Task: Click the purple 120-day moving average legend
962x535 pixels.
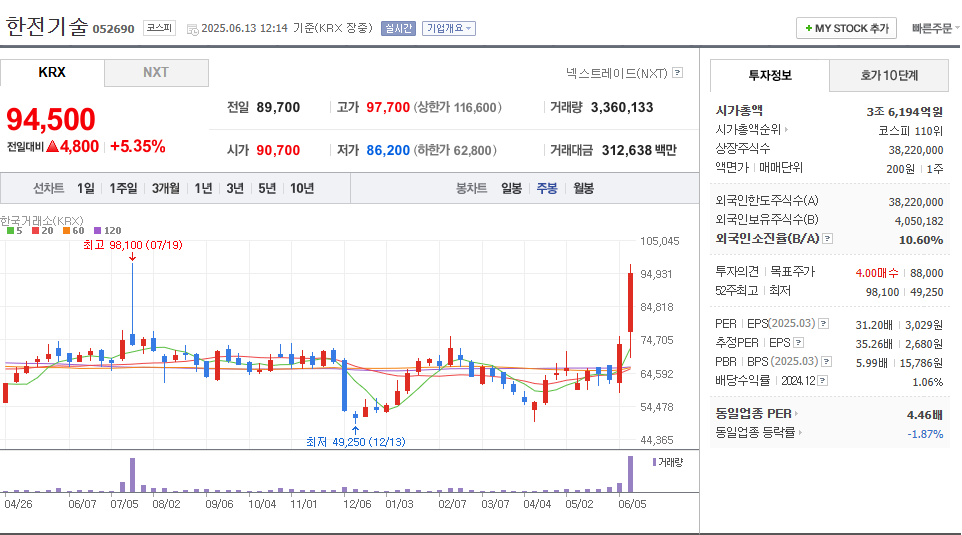Action: [x=107, y=231]
